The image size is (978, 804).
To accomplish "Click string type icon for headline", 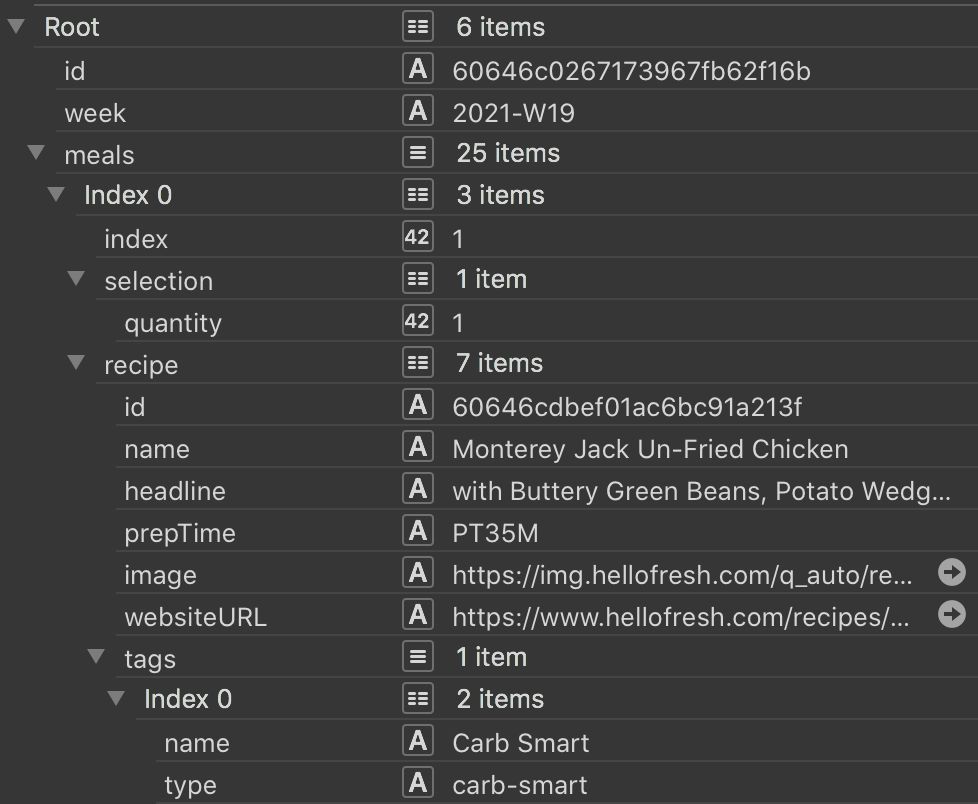I will pos(417,489).
